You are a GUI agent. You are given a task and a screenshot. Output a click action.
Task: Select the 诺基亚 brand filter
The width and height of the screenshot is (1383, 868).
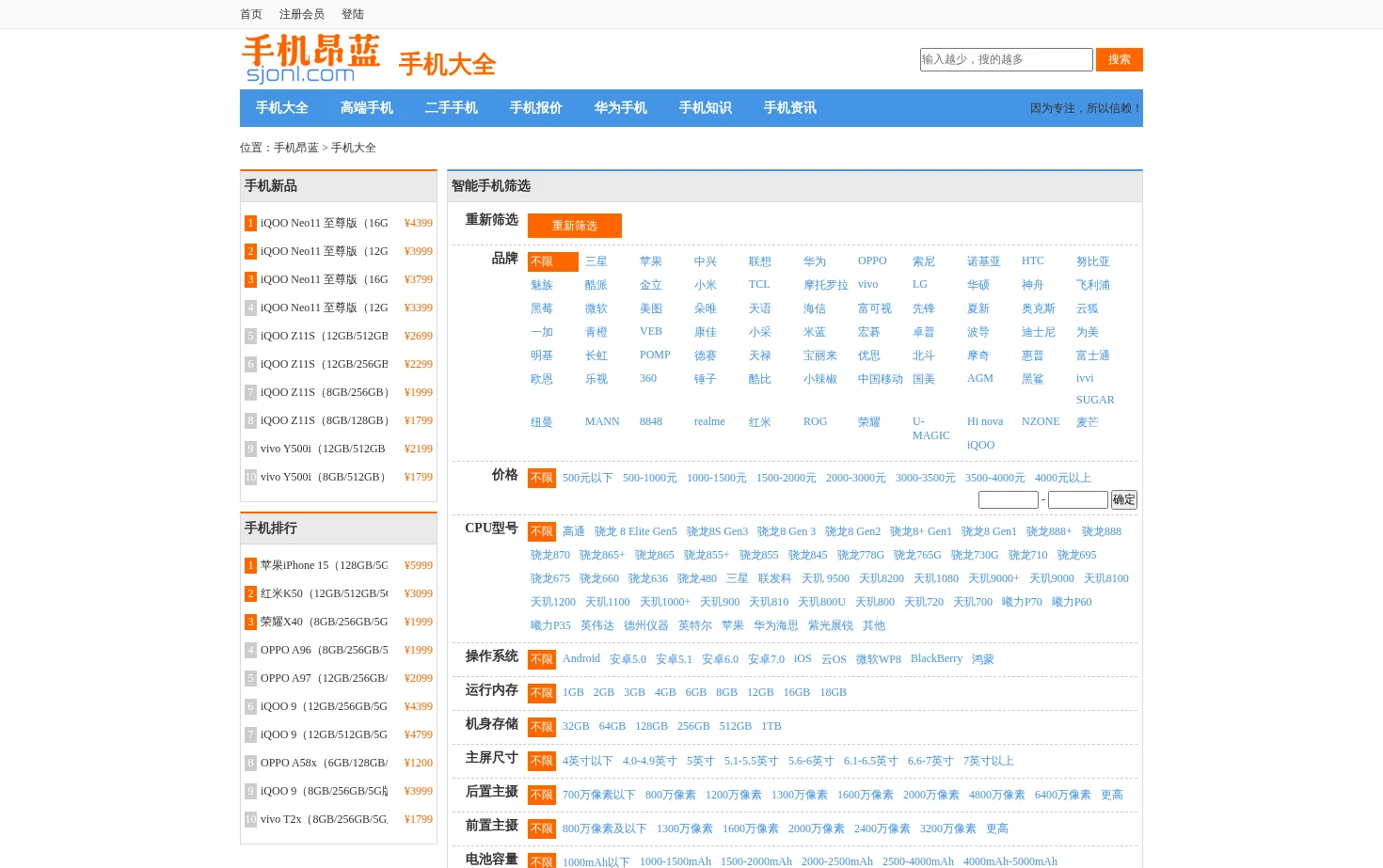984,261
